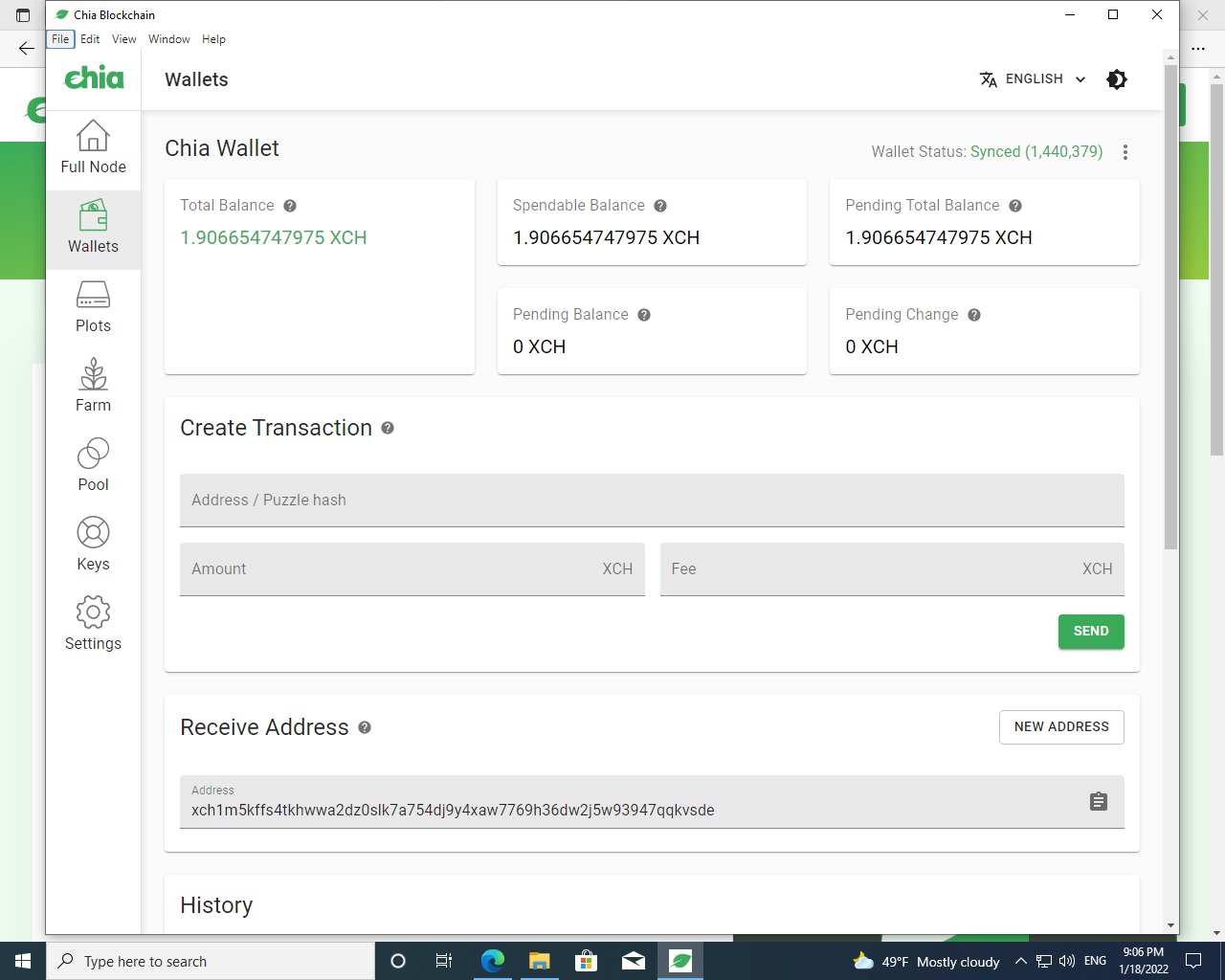Open wallet options three-dot menu
The height and width of the screenshot is (980, 1225).
1125,152
